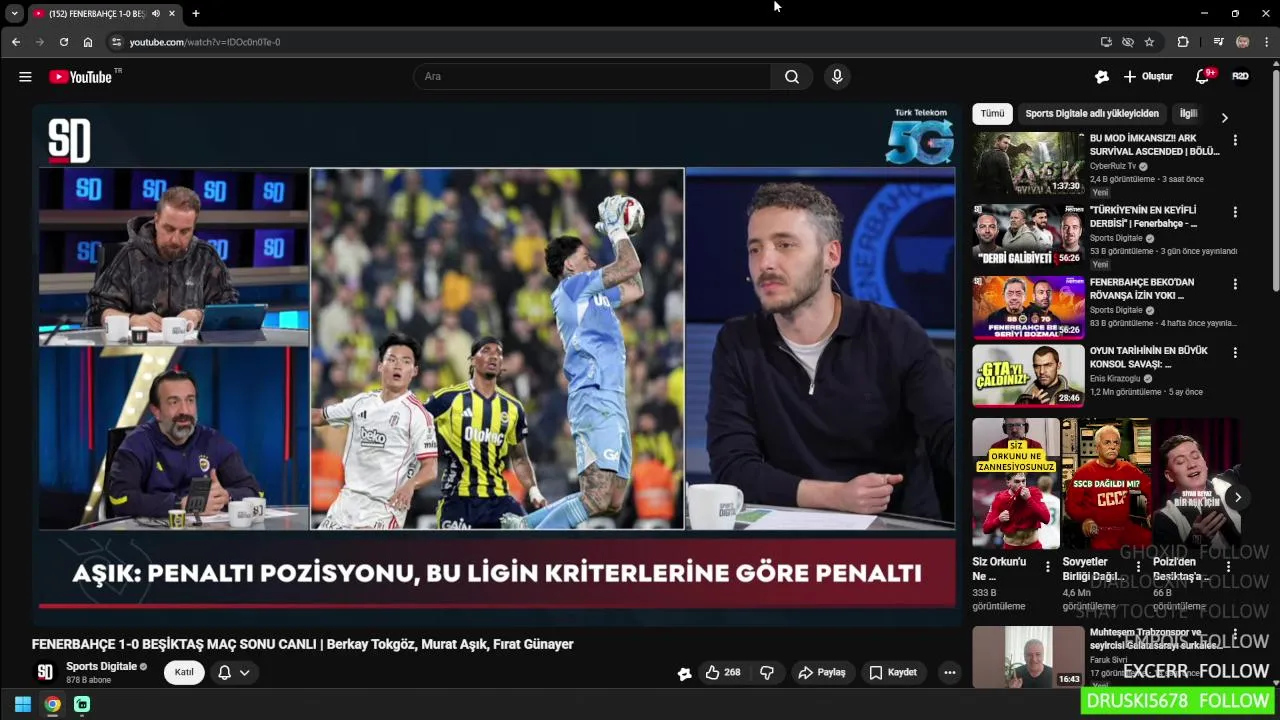
Task: Open the tab search dropdown arrow
Action: tap(14, 13)
